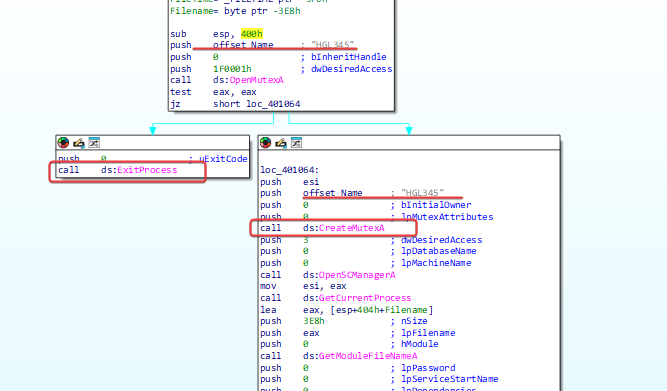The height and width of the screenshot is (391, 667).
Task: Click the ds:OpenSCManagerA function name
Action: 349,275
